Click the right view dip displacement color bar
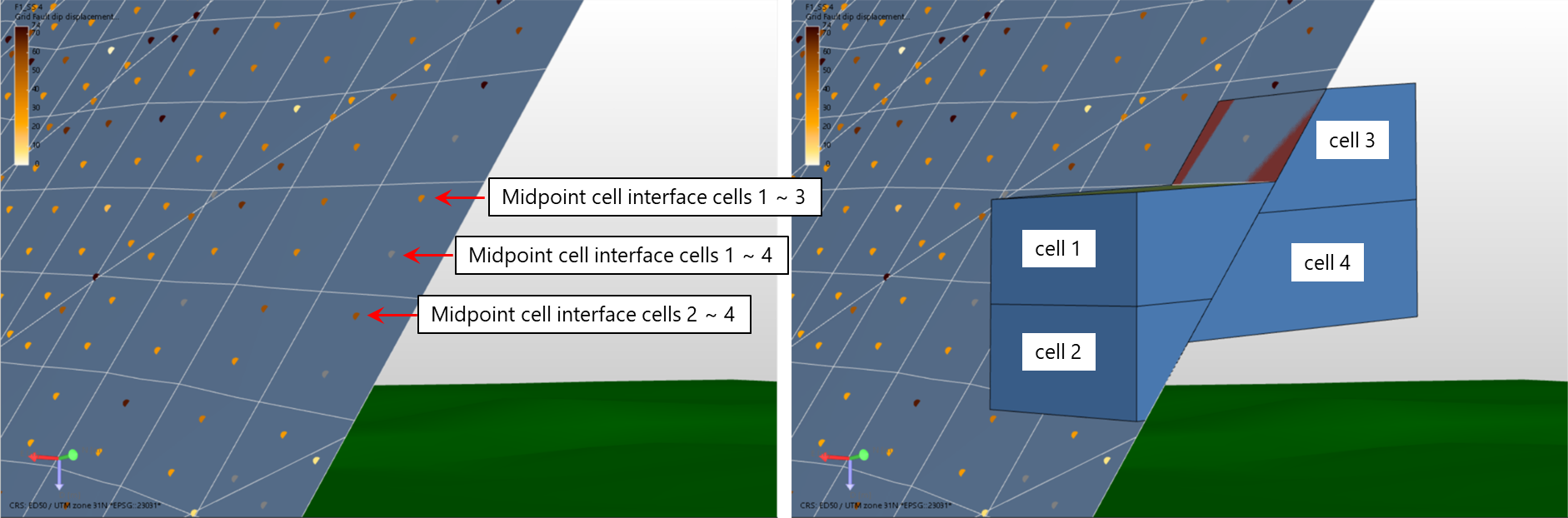Image resolution: width=1568 pixels, height=518 pixels. coord(811,96)
